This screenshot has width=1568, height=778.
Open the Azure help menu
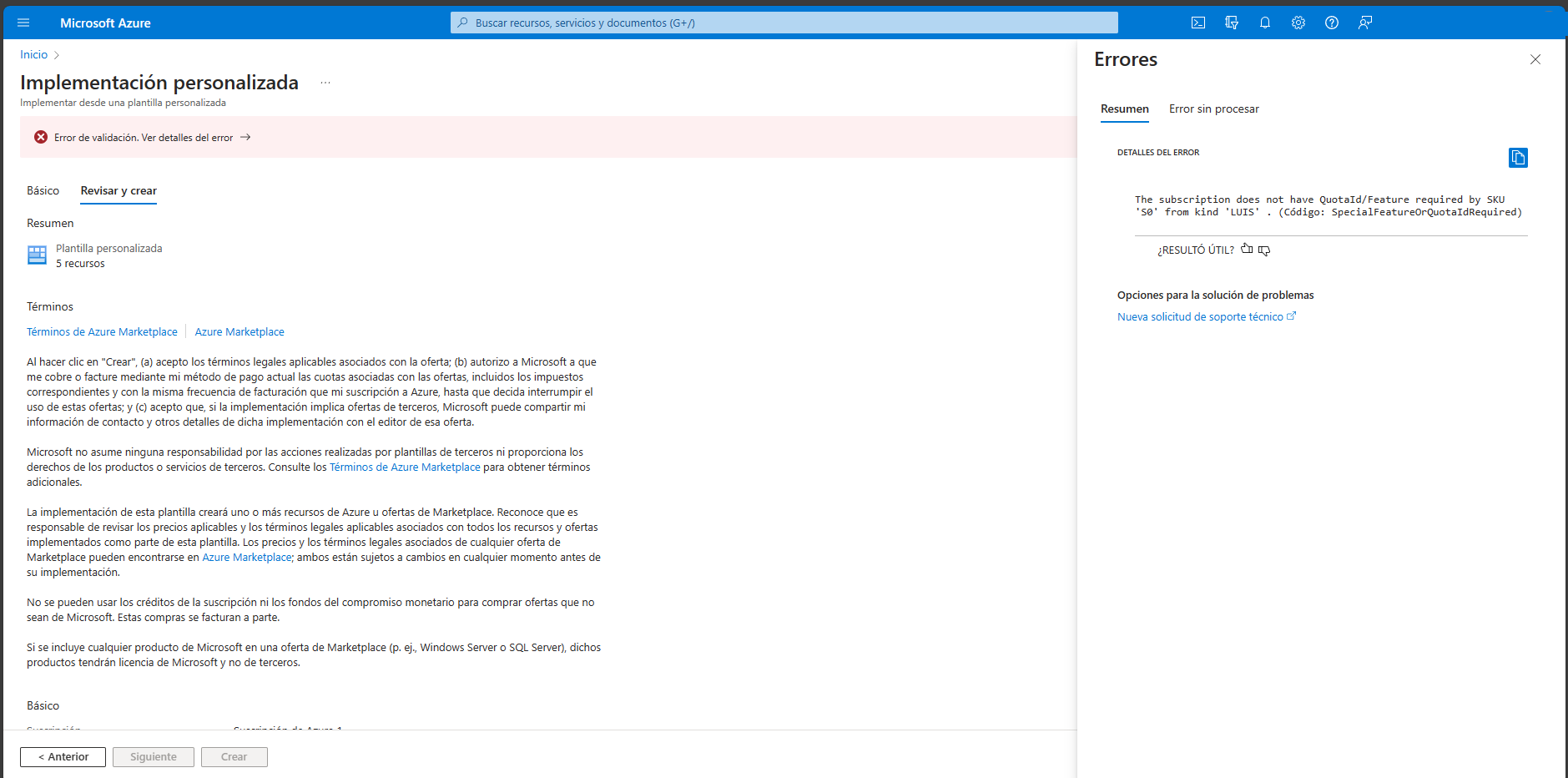1332,23
